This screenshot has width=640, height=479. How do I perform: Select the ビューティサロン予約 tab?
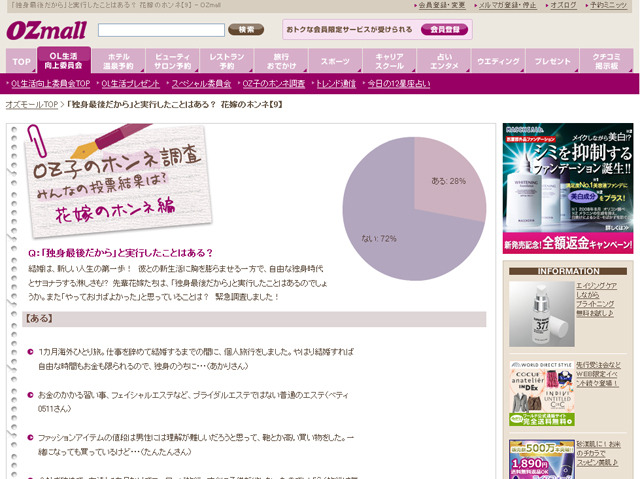[x=173, y=61]
